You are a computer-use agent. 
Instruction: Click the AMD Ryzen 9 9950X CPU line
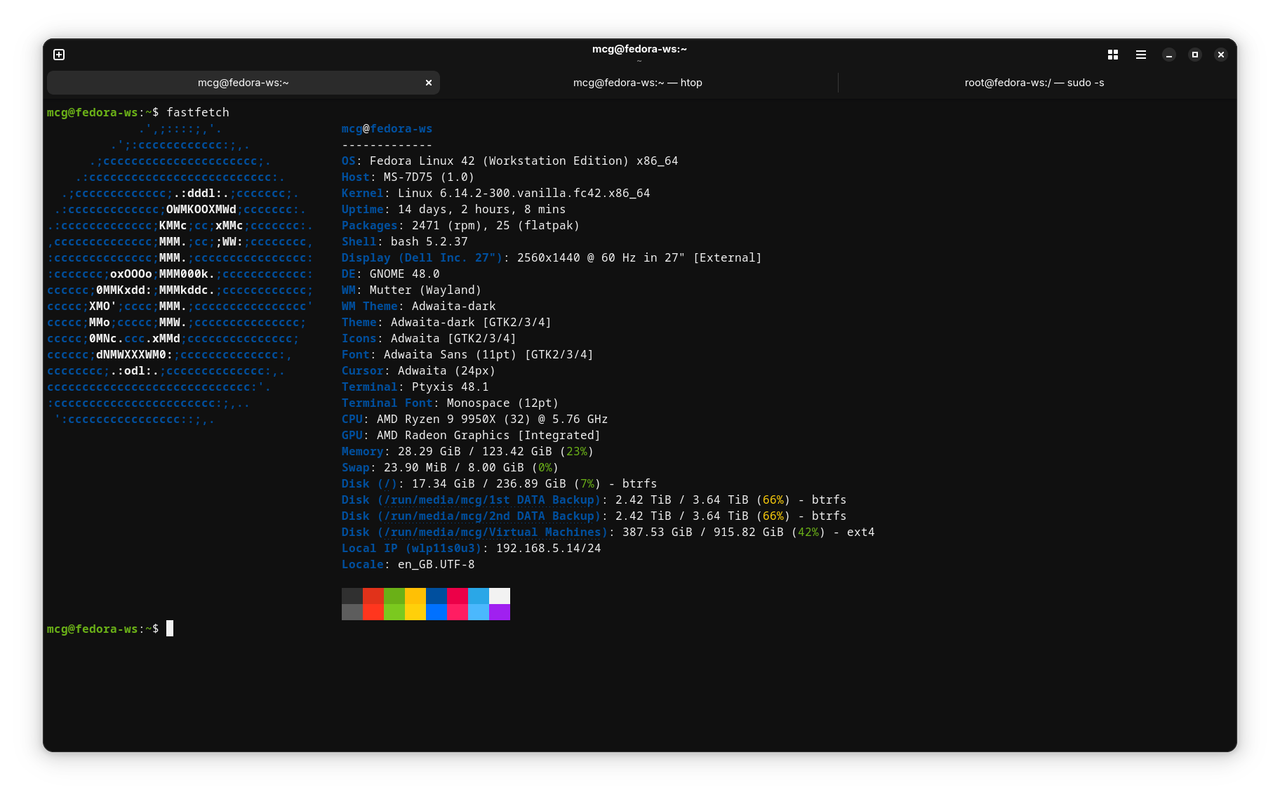coord(470,418)
